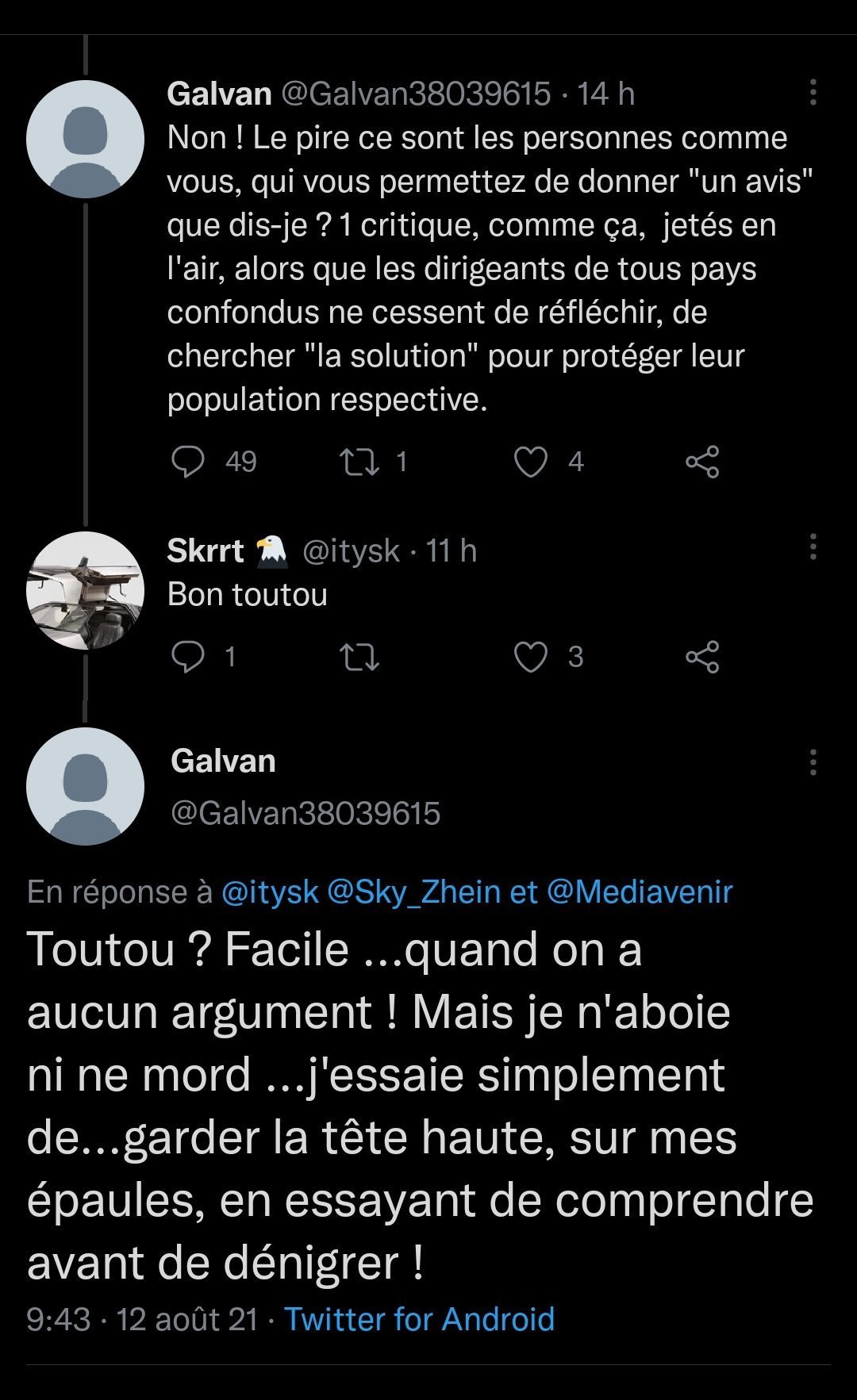857x1400 pixels.
Task: Retweet Skrrt's 'Bon toutou' tweet
Action: click(x=359, y=657)
